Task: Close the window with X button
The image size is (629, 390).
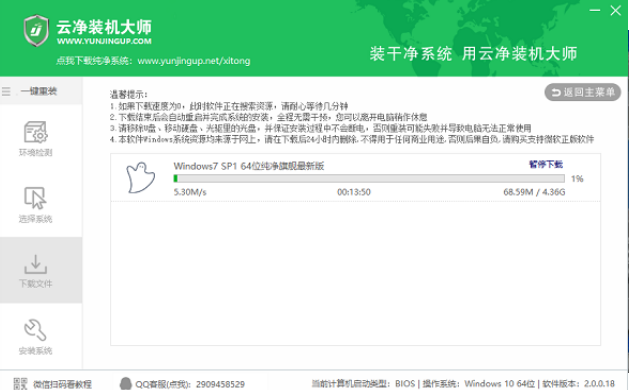Action: coord(615,10)
